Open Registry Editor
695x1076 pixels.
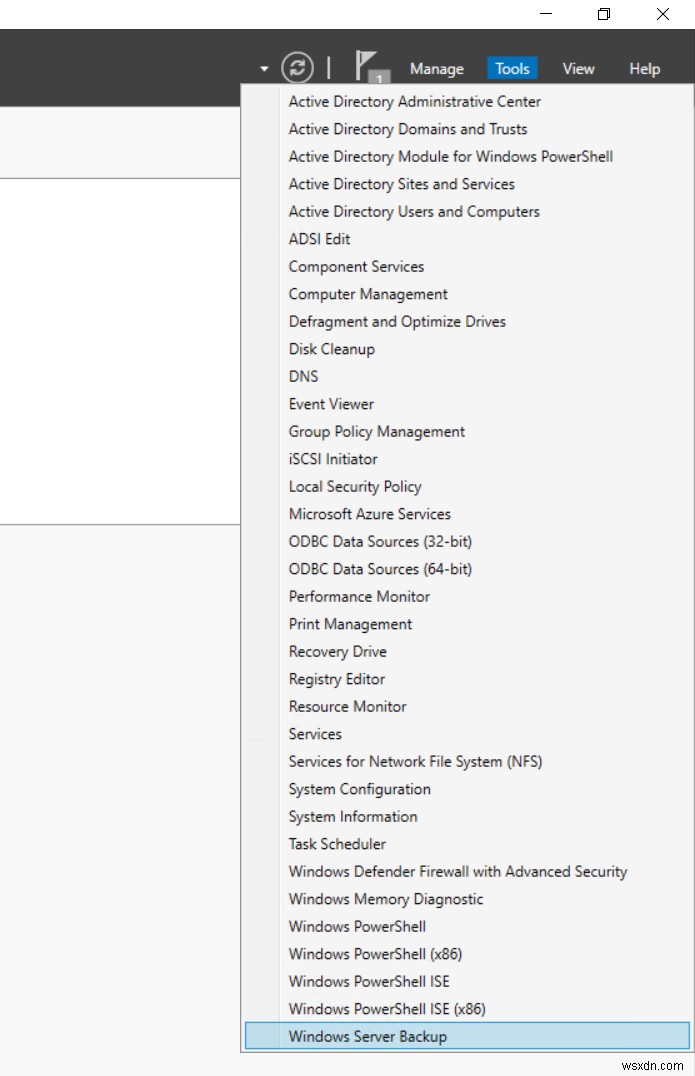[336, 679]
